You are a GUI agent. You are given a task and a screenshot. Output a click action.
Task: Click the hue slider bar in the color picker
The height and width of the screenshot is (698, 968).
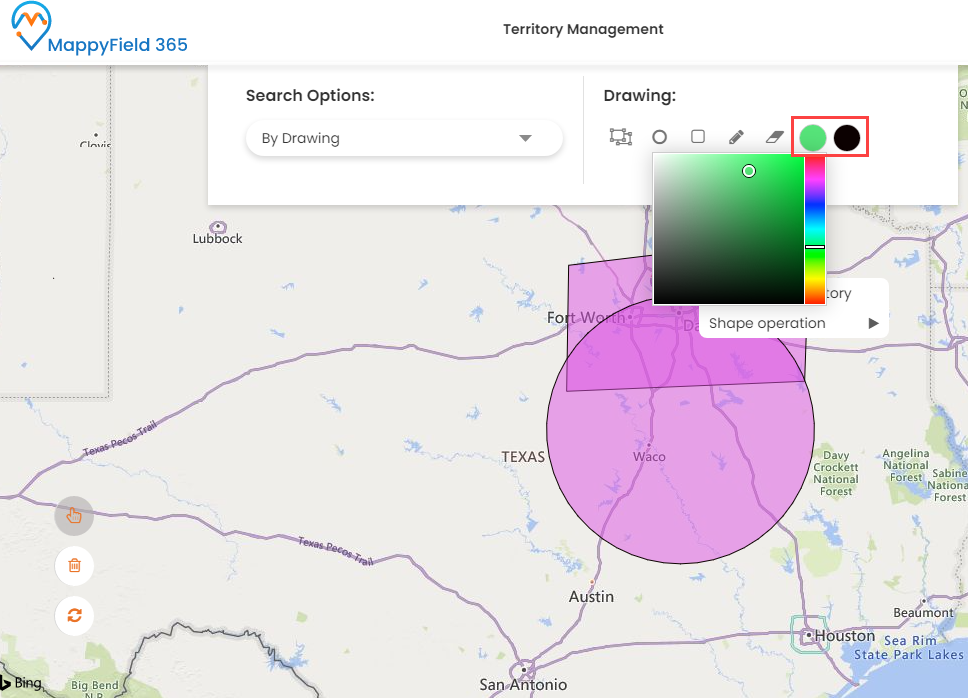[x=815, y=229]
